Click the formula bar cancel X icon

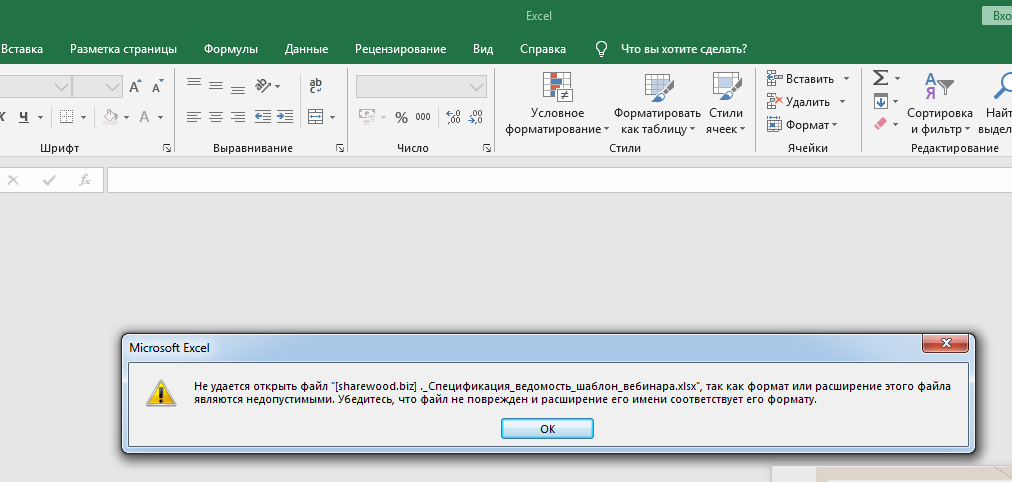[x=13, y=180]
